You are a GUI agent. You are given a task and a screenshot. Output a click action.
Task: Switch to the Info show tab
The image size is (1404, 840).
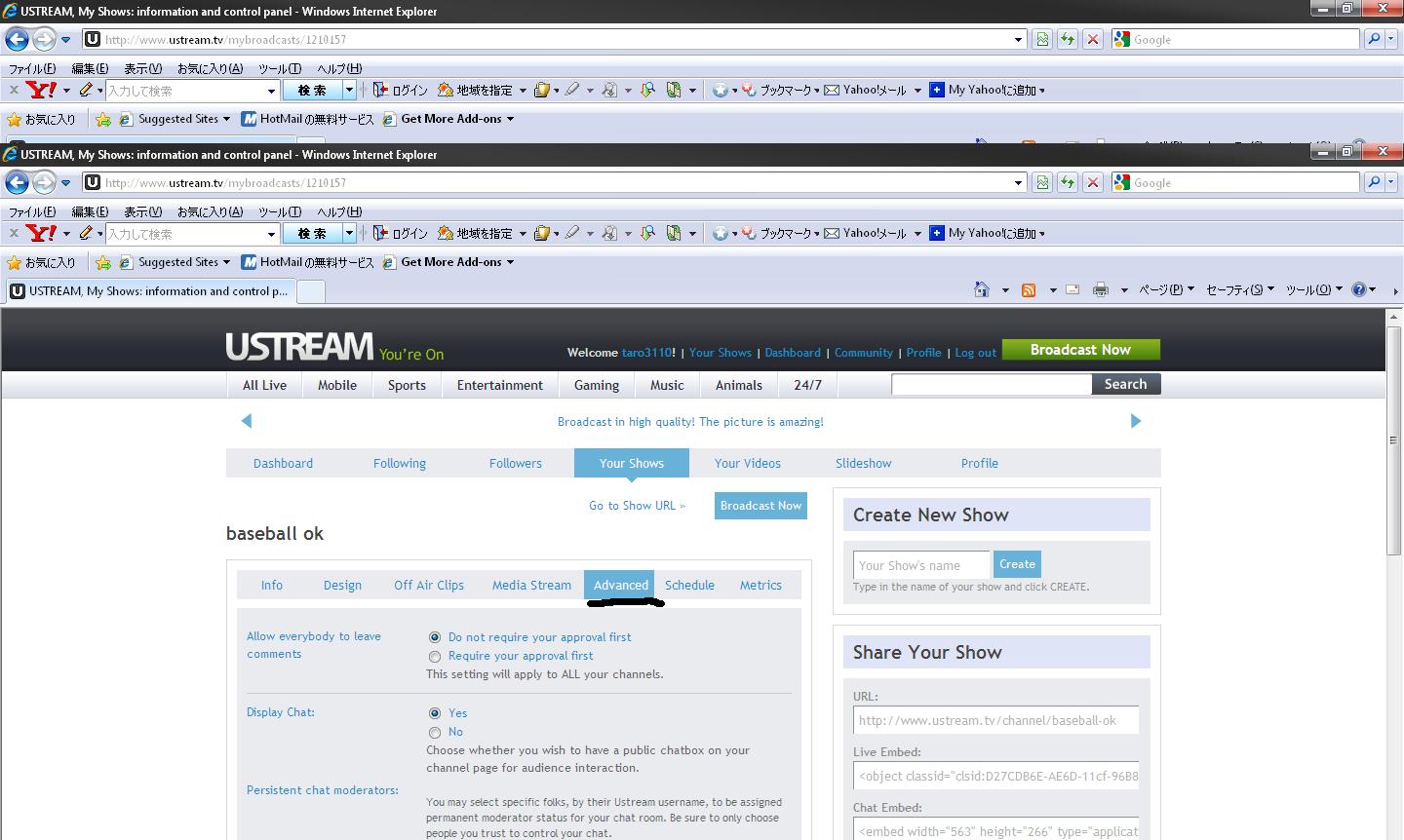pyautogui.click(x=272, y=586)
